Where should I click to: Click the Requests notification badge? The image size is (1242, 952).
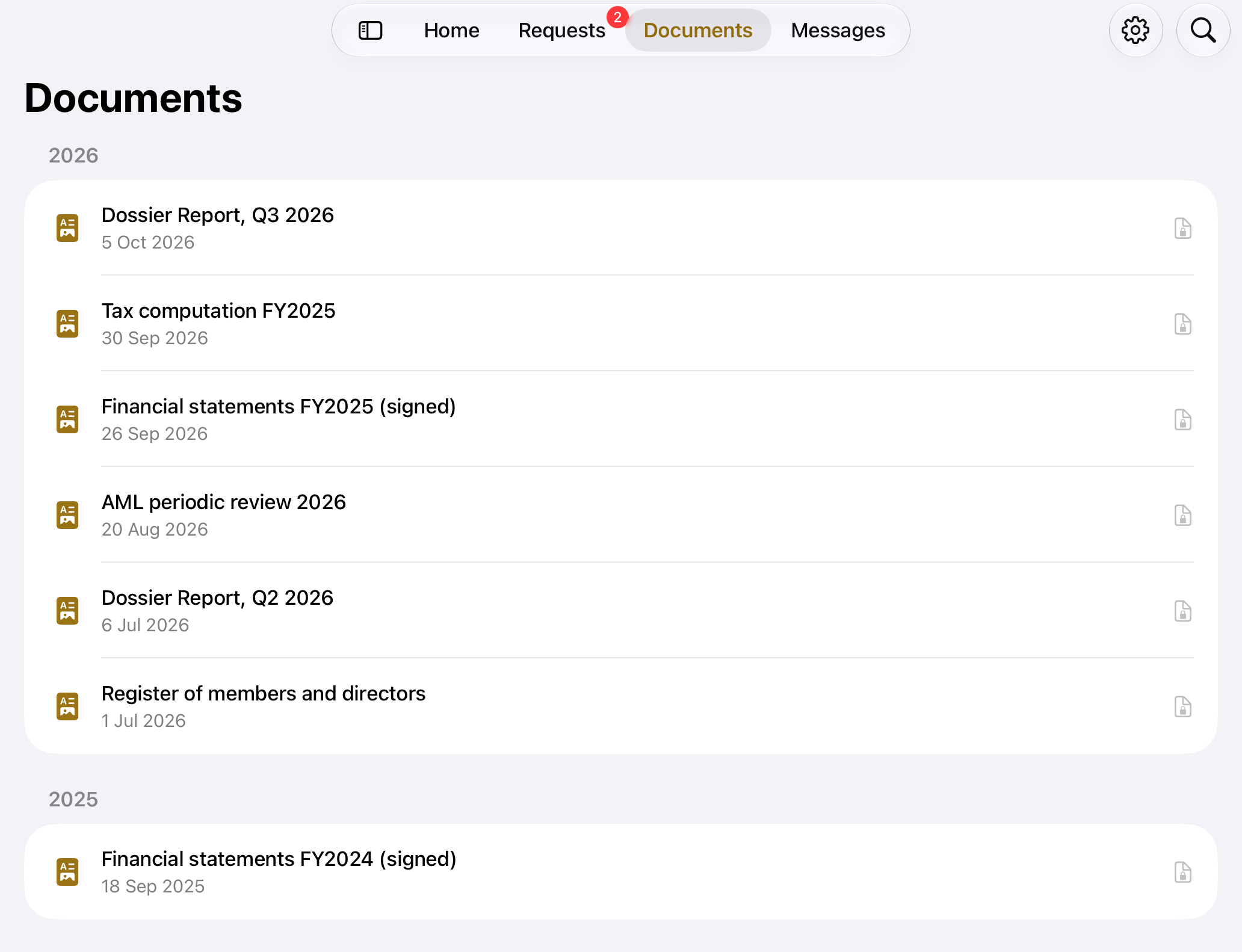617,17
